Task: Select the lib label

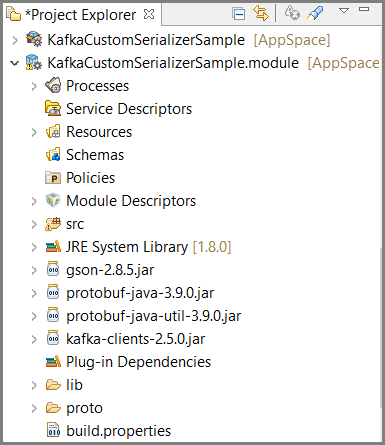Action: (x=74, y=385)
